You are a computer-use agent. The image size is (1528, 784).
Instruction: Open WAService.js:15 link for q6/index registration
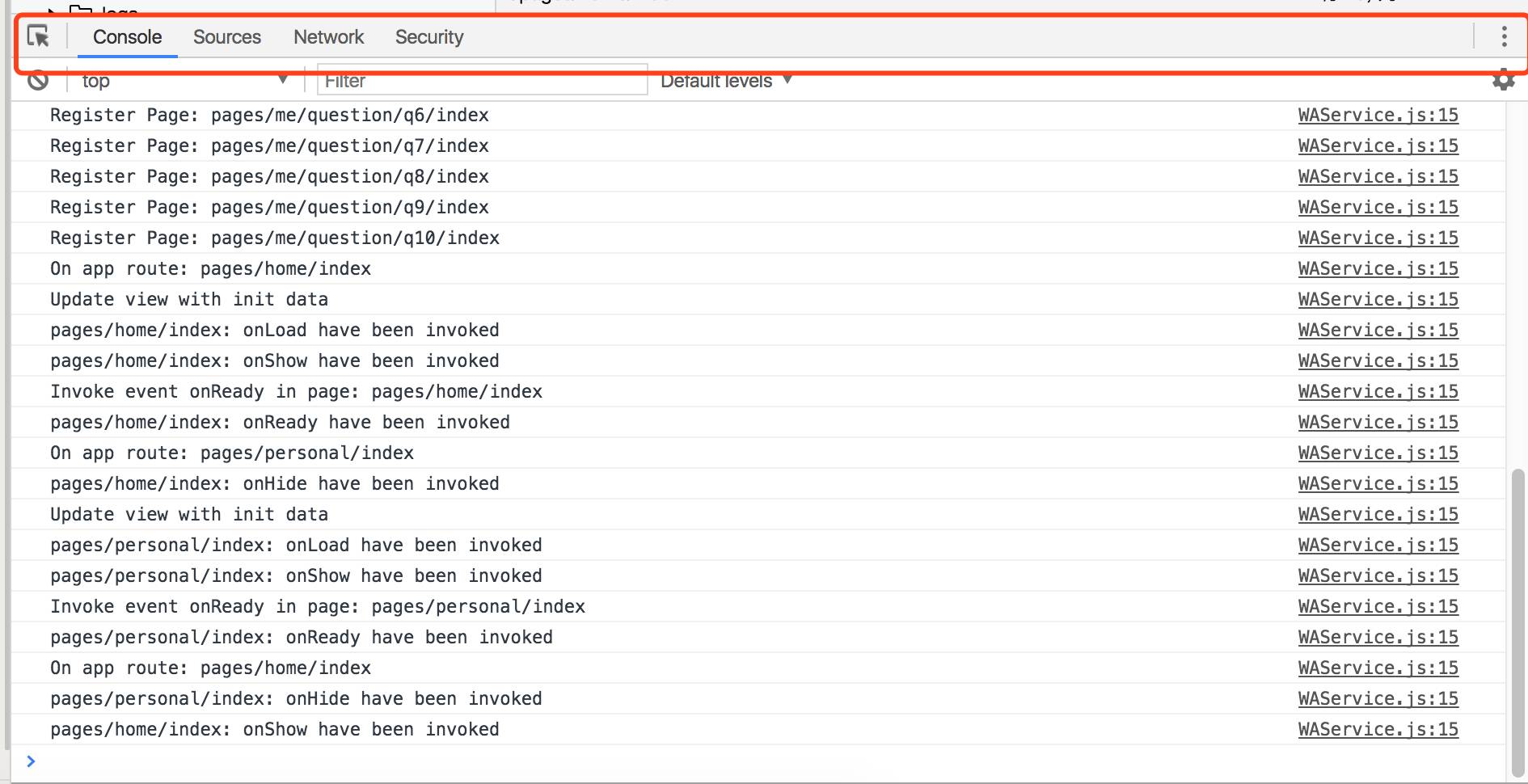coord(1378,116)
